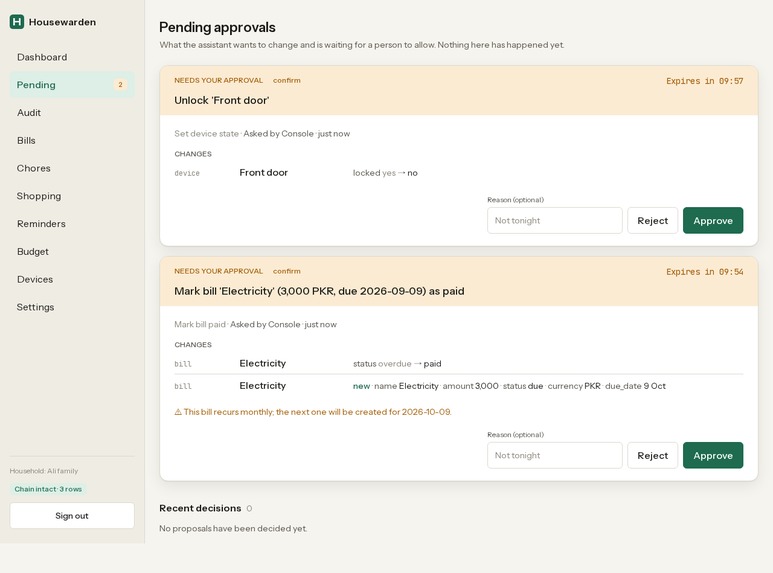Navigate to Chores
773x573 pixels.
(72, 168)
